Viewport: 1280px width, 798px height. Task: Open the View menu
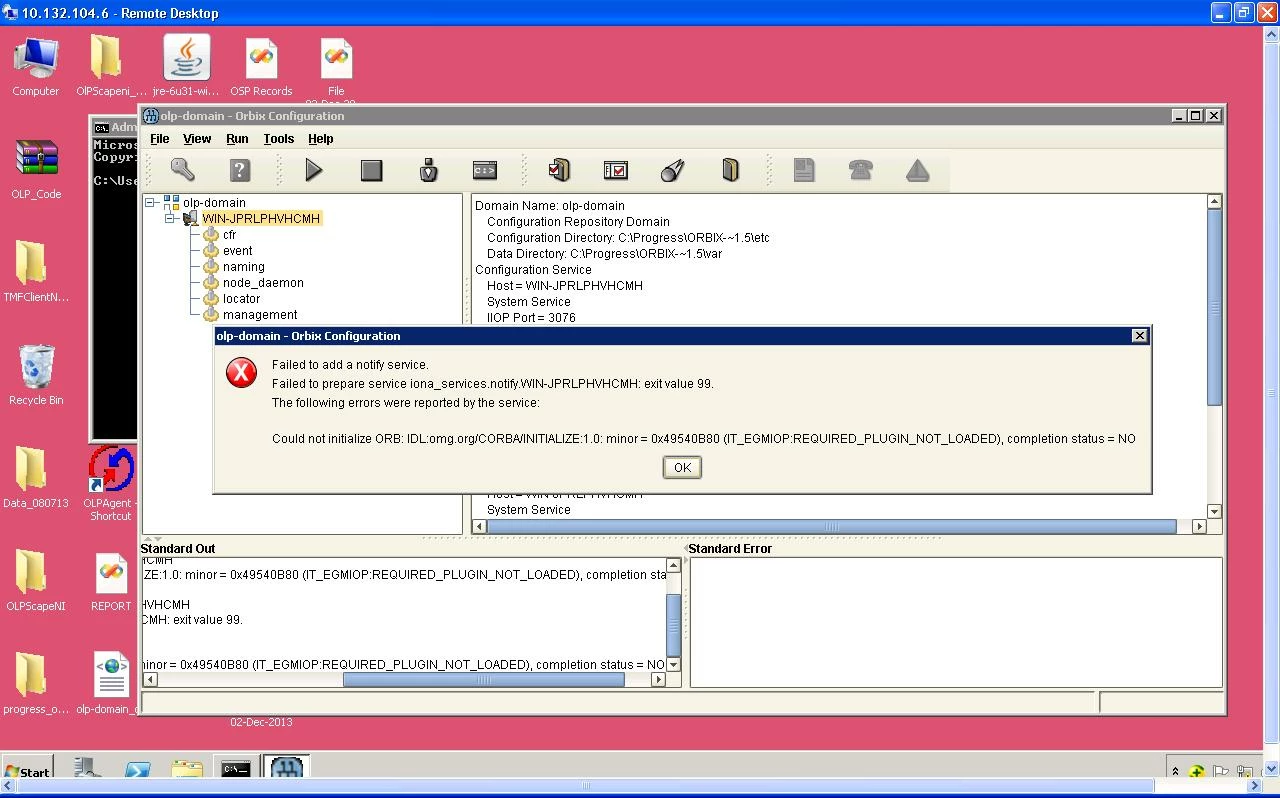point(197,139)
